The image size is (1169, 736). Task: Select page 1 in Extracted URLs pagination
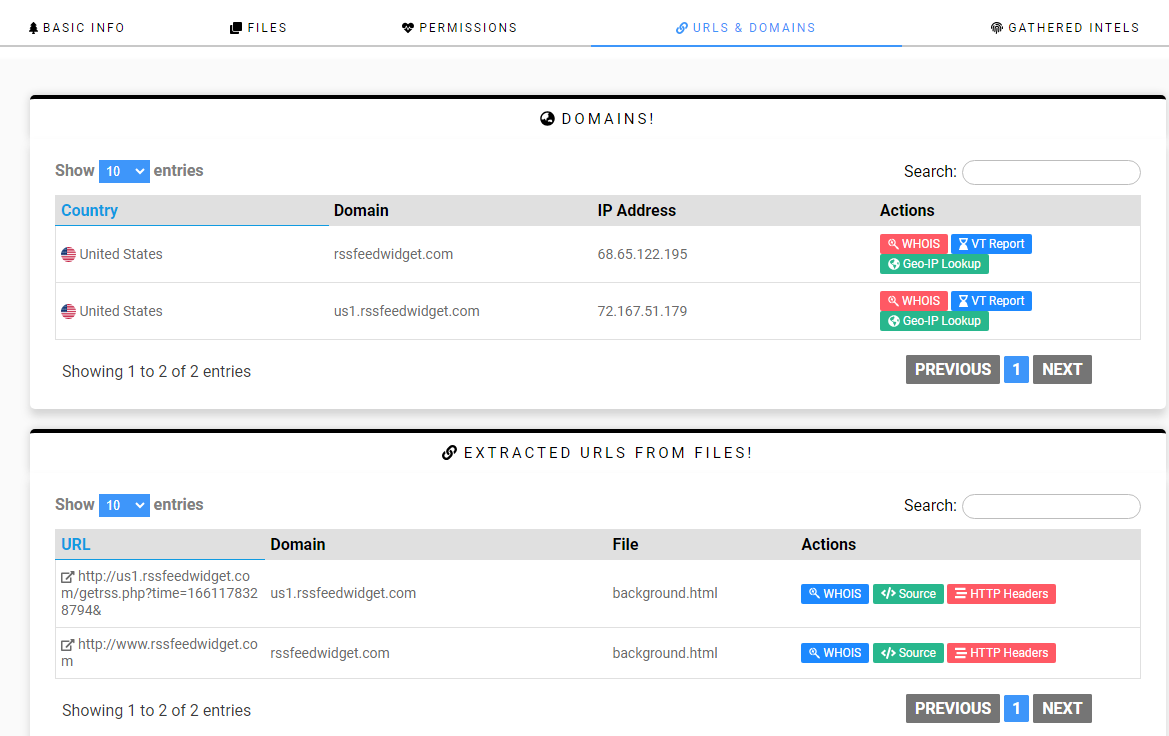pyautogui.click(x=1016, y=708)
